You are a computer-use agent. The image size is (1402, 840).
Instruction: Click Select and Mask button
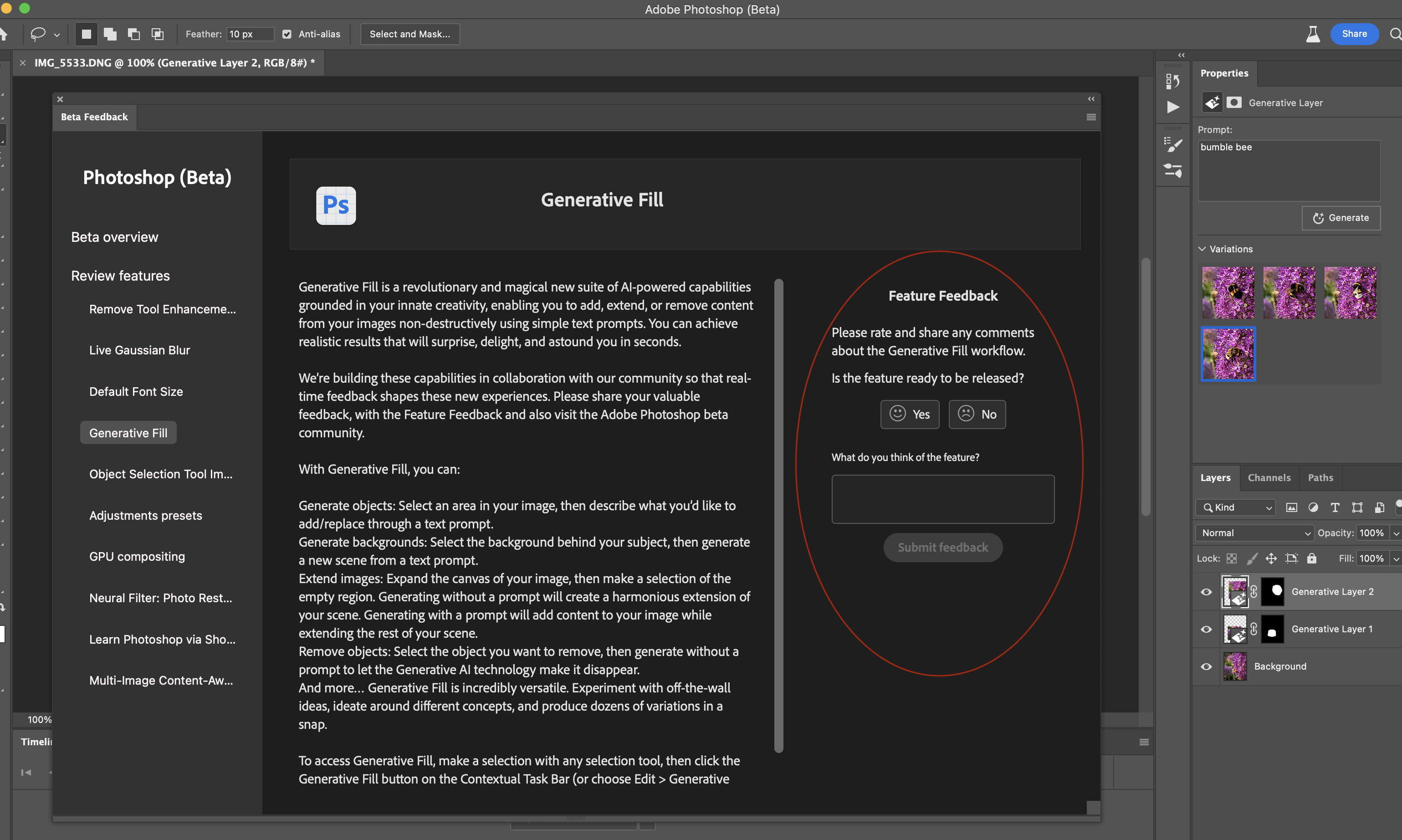coord(409,34)
